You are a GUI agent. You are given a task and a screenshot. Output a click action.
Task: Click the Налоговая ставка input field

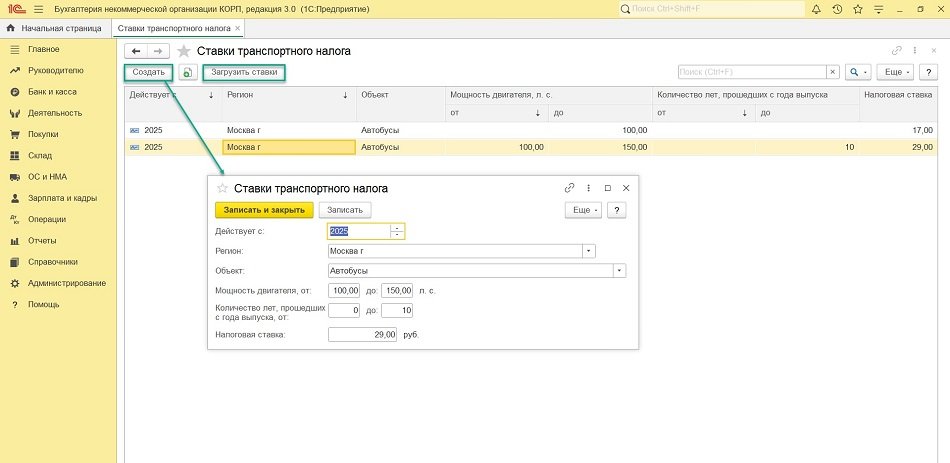[x=363, y=335]
